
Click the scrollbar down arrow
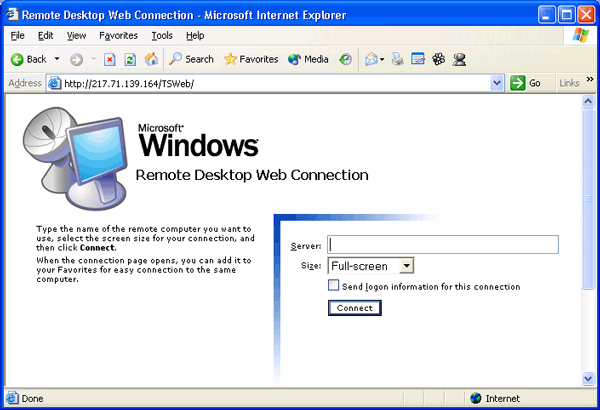coord(588,379)
